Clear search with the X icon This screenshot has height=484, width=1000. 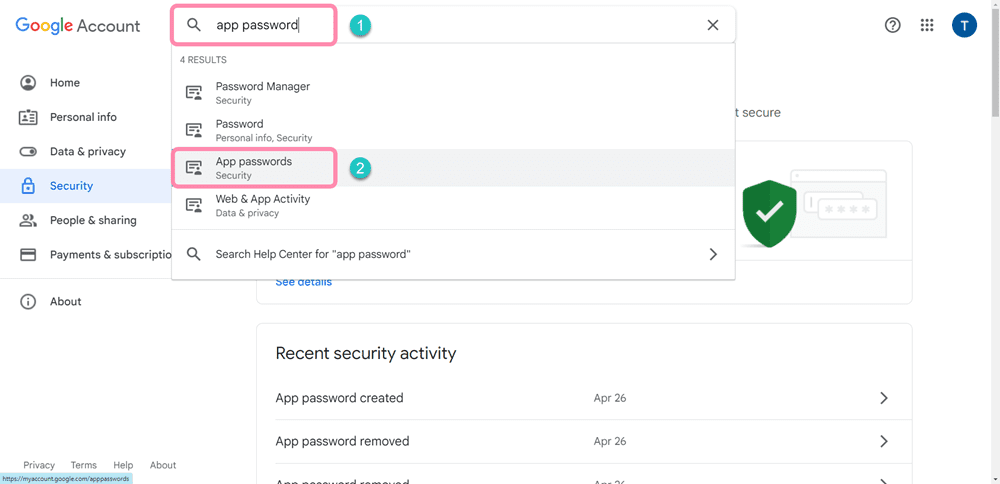pos(713,25)
